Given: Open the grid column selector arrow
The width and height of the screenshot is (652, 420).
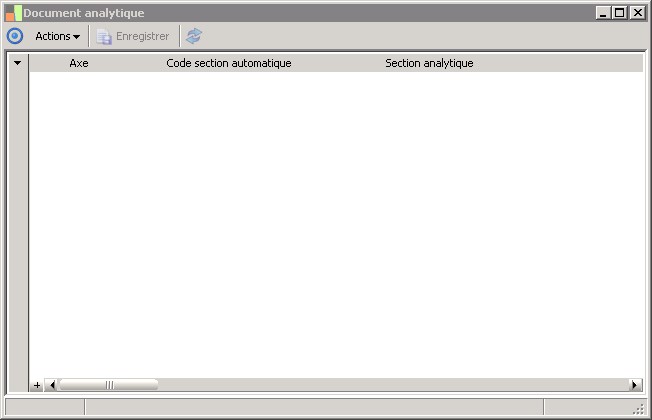Looking at the screenshot, I should pos(17,63).
